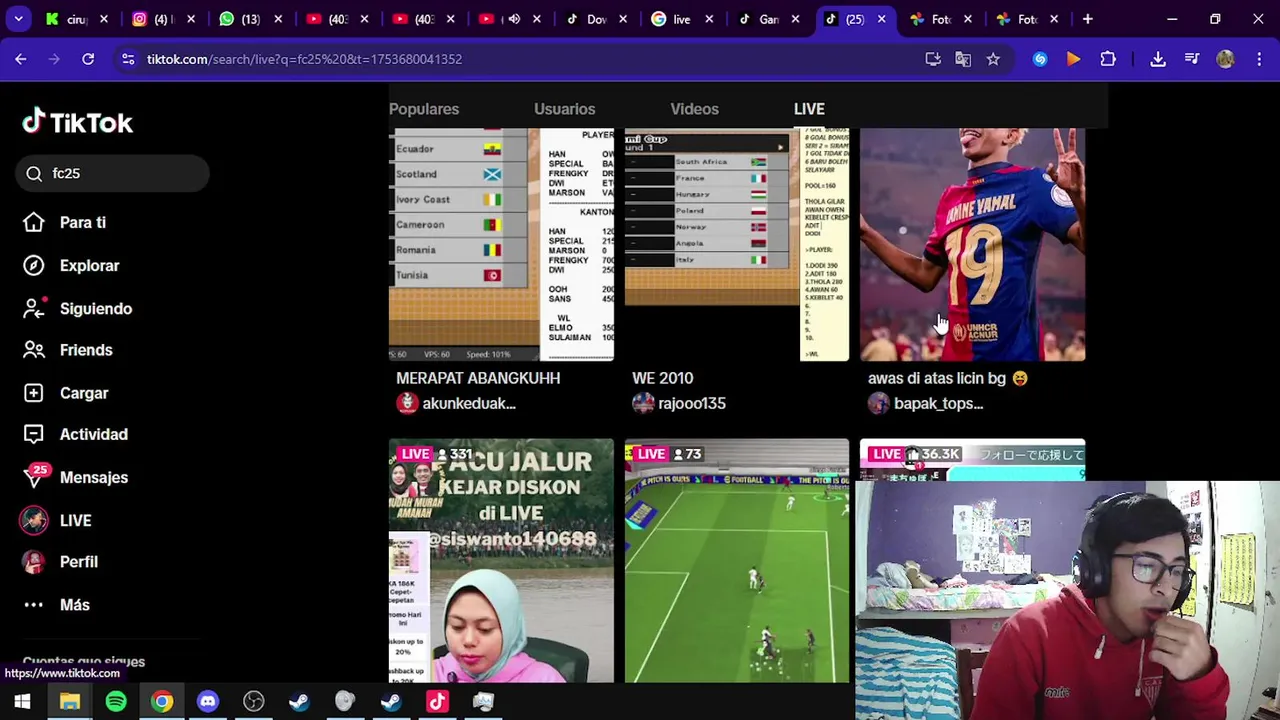Open Discord from taskbar
1280x720 pixels.
tap(208, 702)
